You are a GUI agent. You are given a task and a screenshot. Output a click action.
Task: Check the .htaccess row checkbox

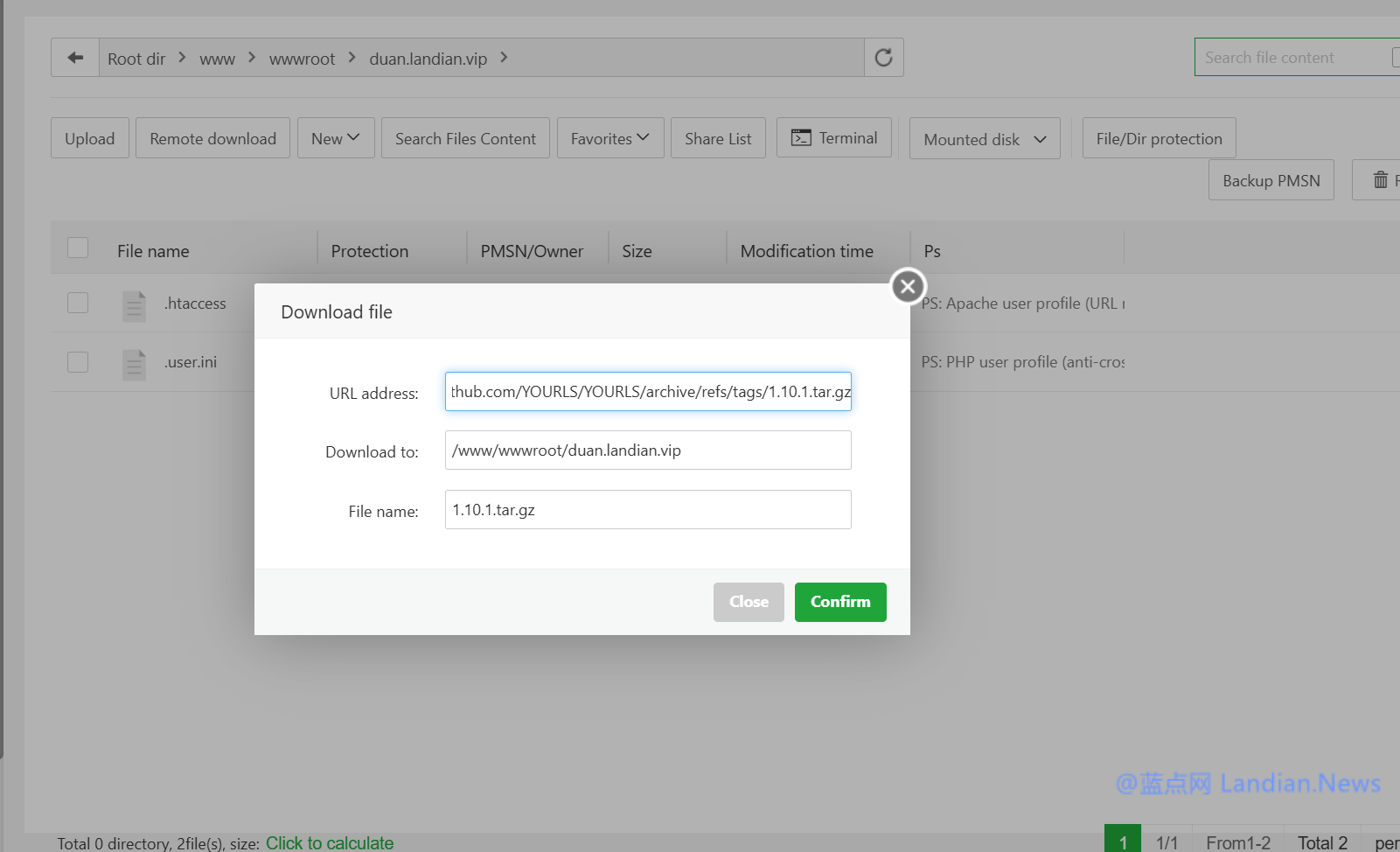coord(78,303)
